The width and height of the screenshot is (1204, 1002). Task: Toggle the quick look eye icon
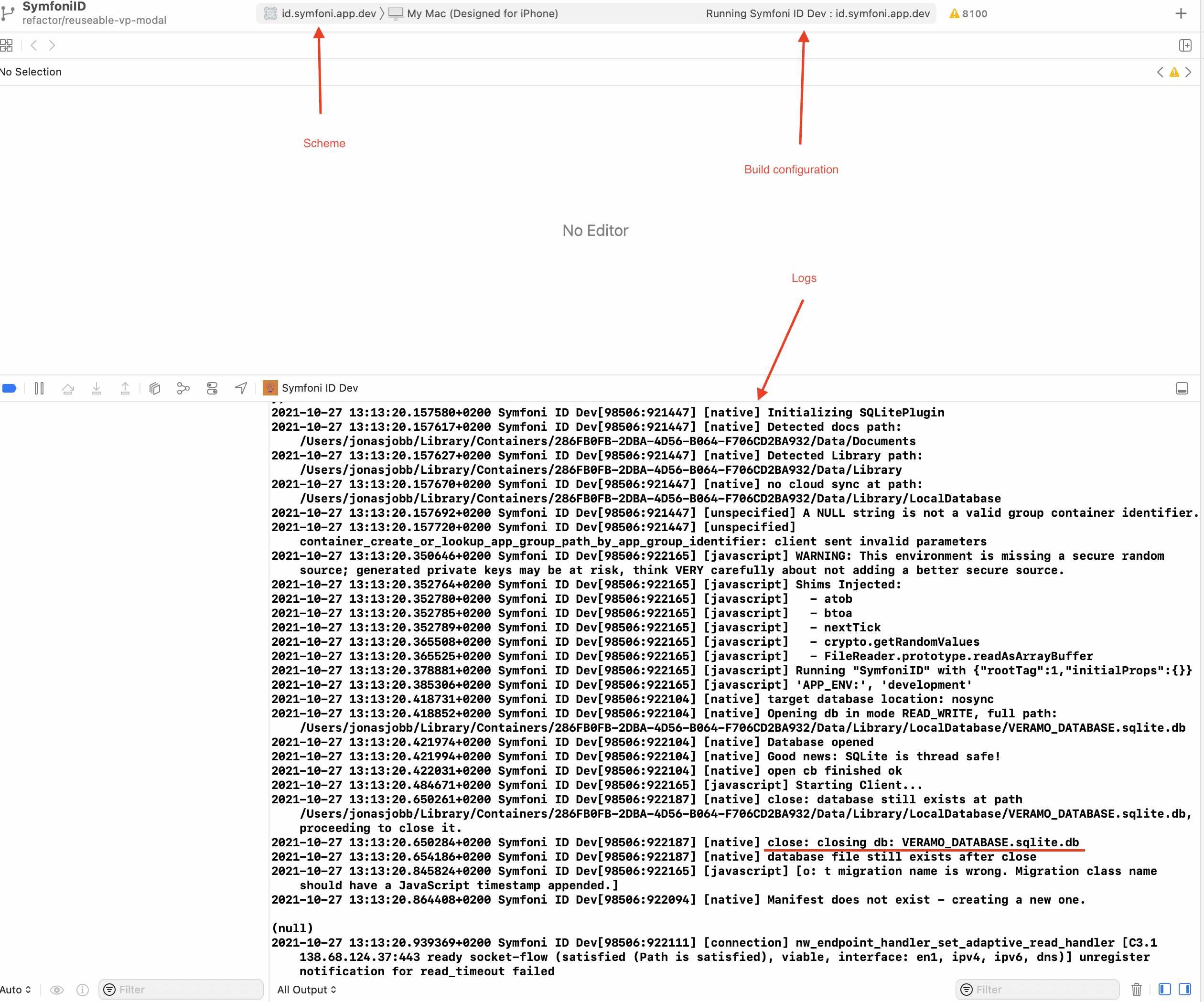tap(57, 990)
